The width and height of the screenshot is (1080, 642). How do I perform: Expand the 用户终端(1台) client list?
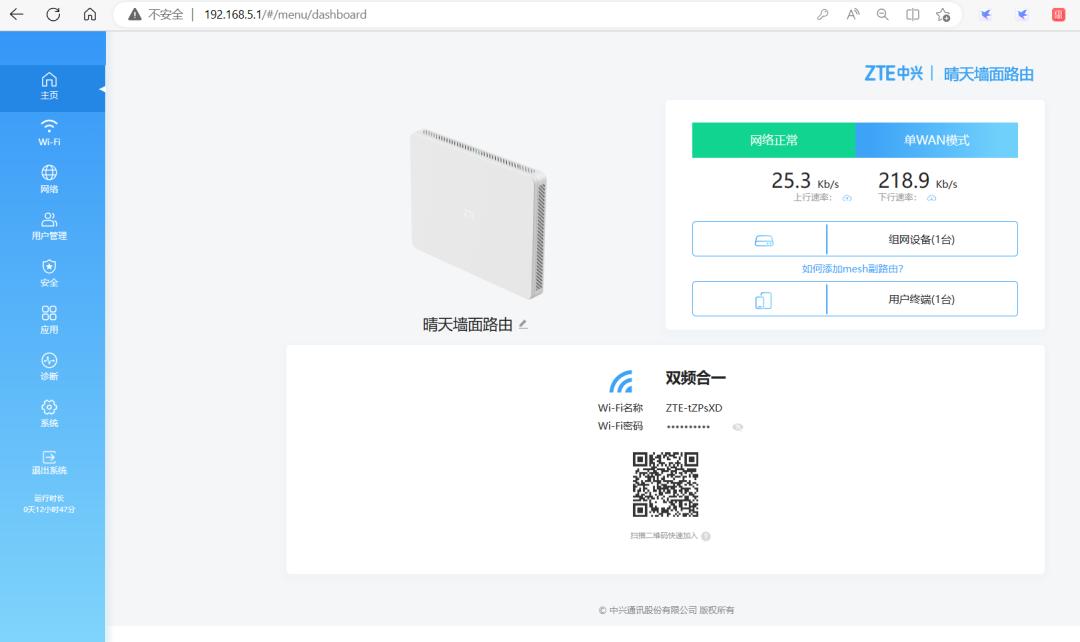point(922,298)
